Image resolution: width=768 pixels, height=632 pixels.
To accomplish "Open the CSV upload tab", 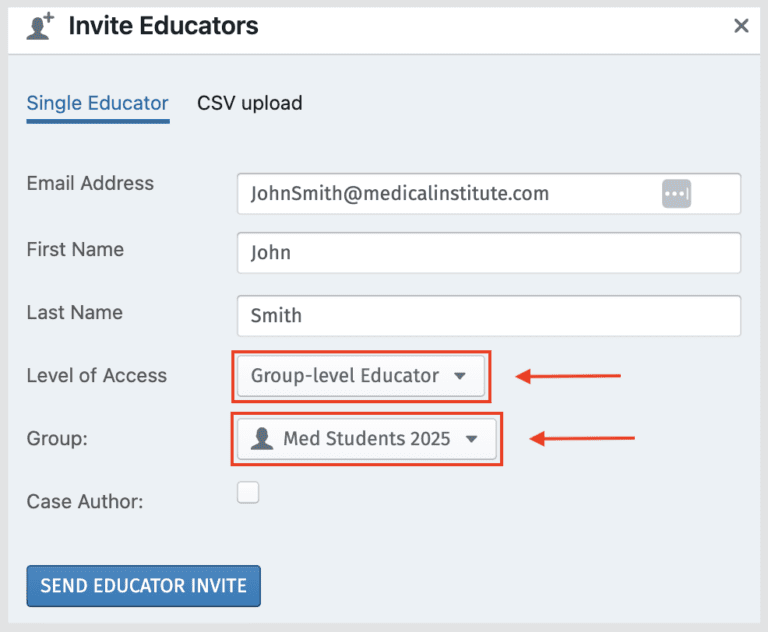I will click(249, 103).
